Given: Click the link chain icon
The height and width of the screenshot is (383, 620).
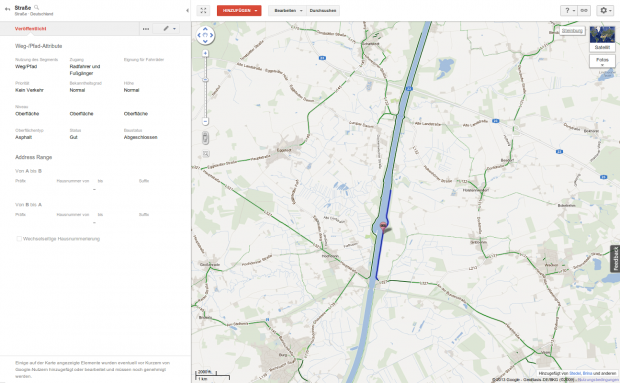Looking at the screenshot, I should point(584,11).
